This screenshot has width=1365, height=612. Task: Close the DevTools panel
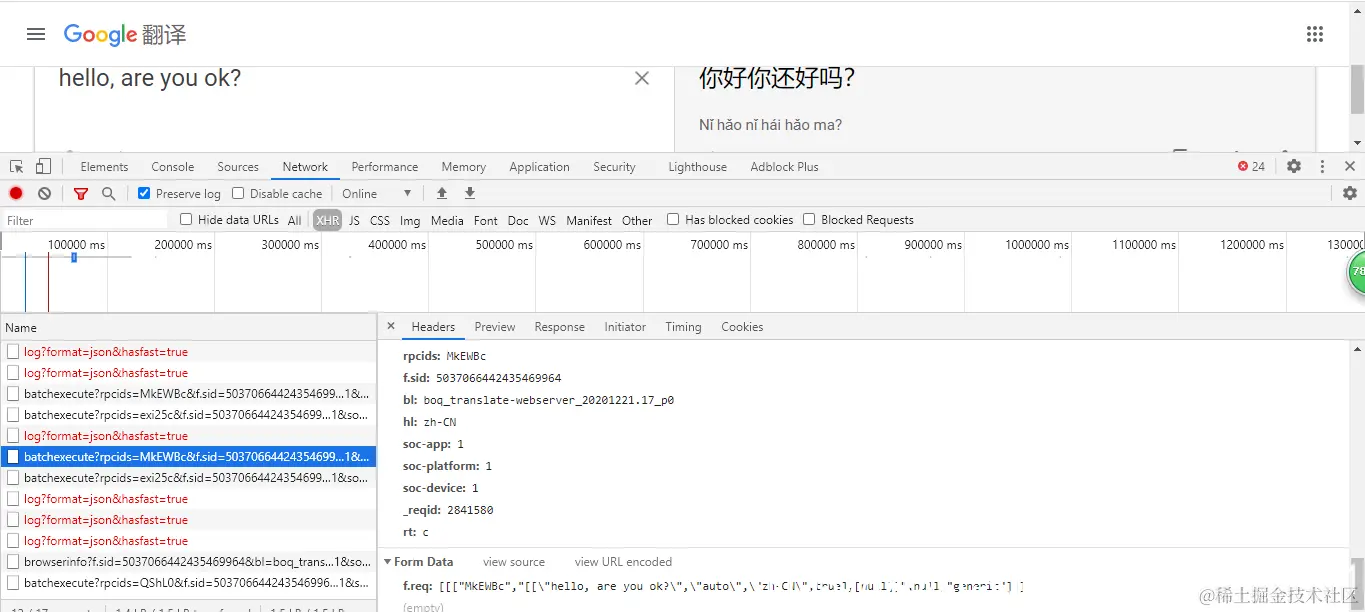pos(1350,166)
